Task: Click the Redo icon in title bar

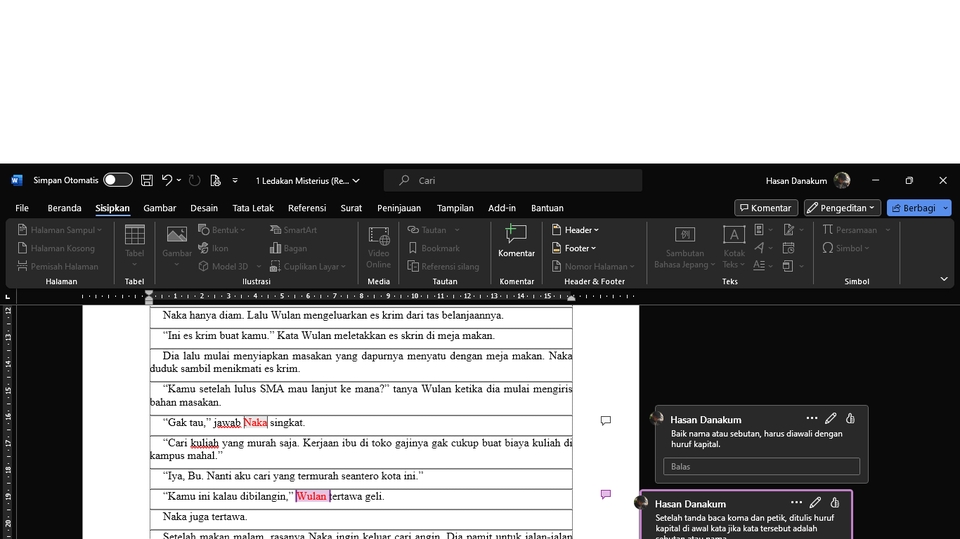Action: [194, 180]
